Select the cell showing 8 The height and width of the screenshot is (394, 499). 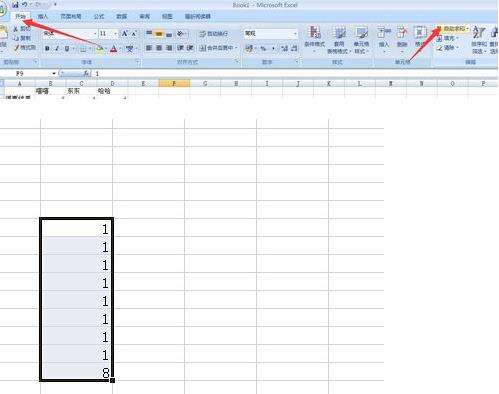click(77, 372)
